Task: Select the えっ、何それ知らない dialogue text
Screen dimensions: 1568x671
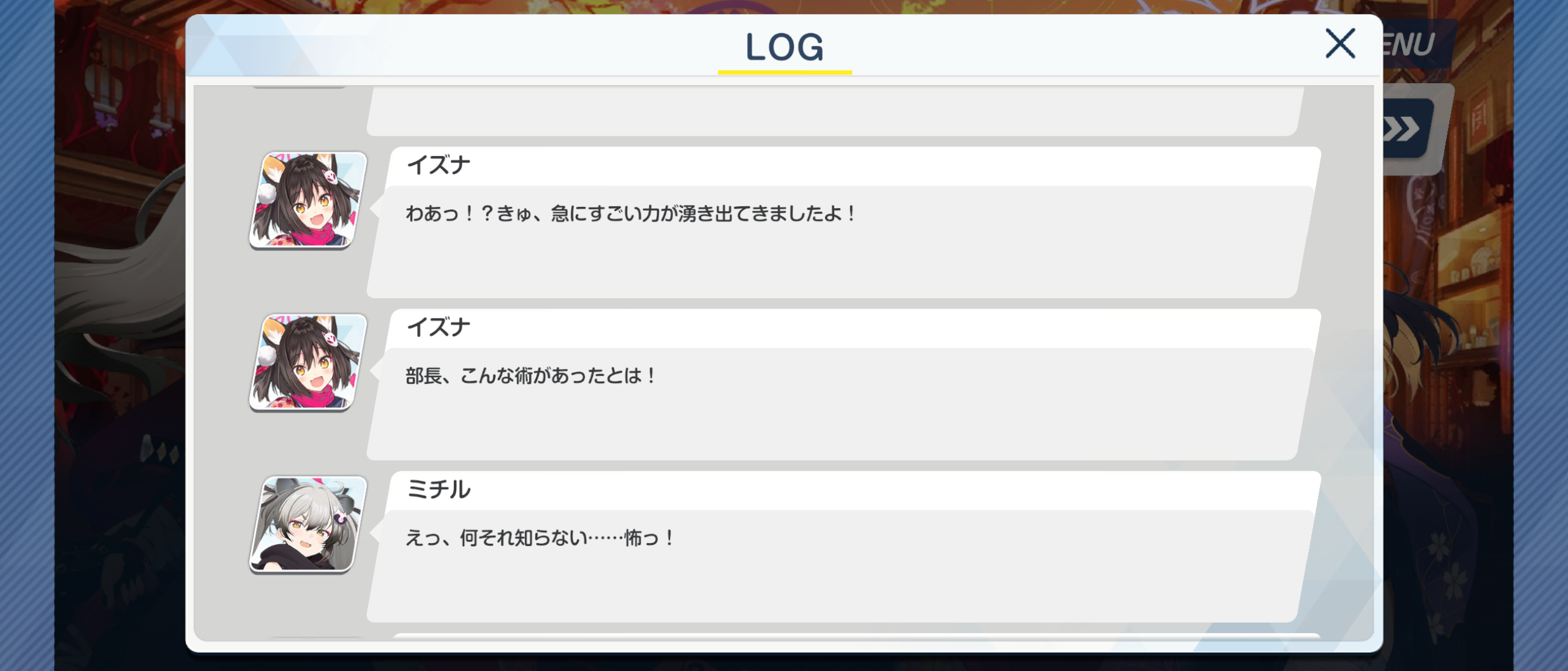Action: (540, 538)
